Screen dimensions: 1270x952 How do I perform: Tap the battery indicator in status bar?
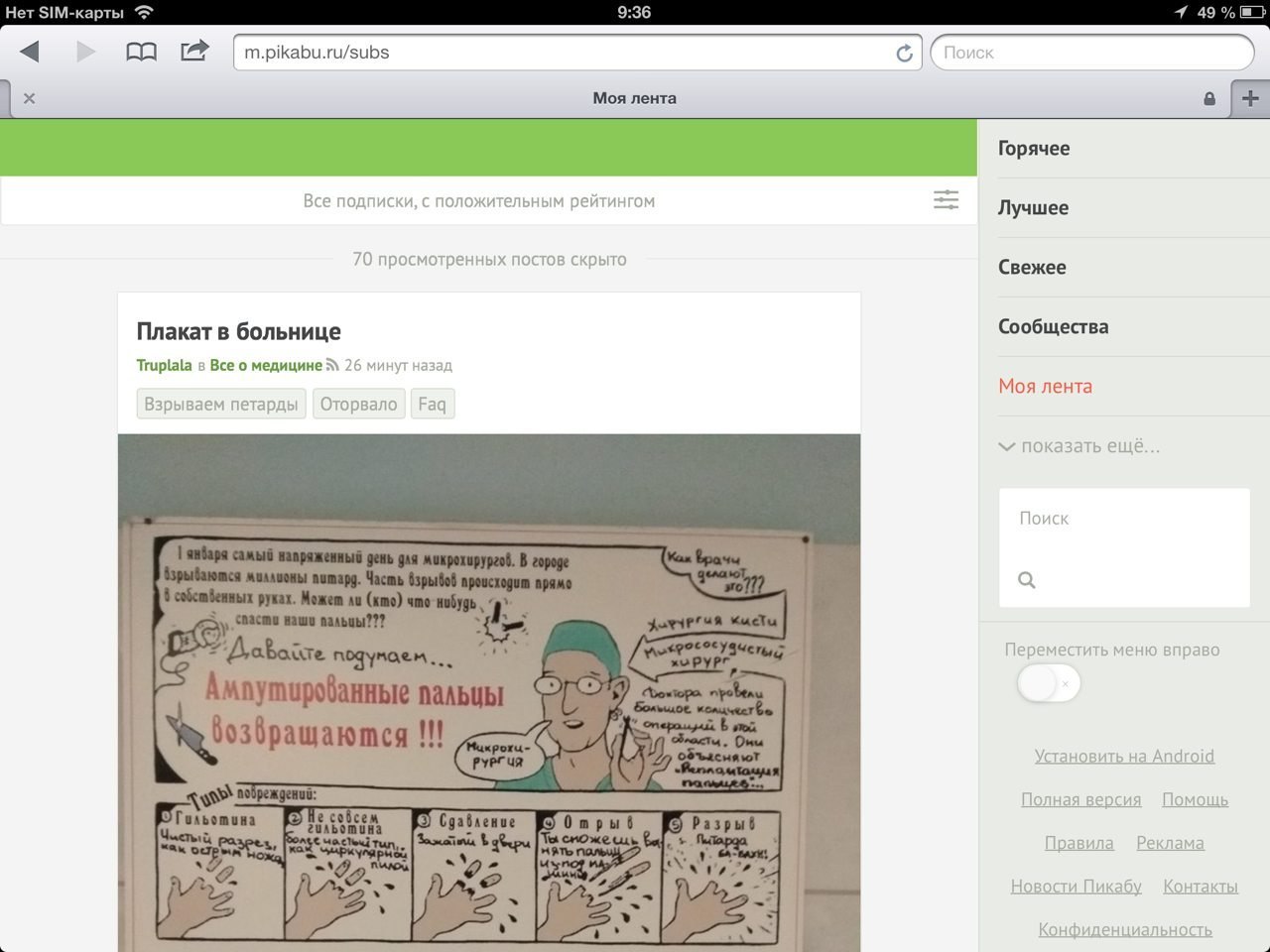pos(1252,12)
